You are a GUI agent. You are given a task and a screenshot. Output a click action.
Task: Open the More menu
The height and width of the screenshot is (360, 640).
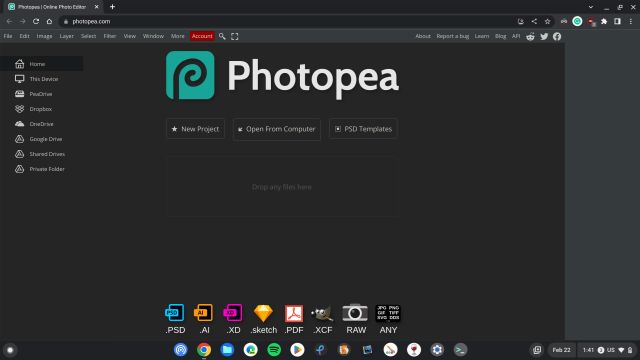coord(178,36)
